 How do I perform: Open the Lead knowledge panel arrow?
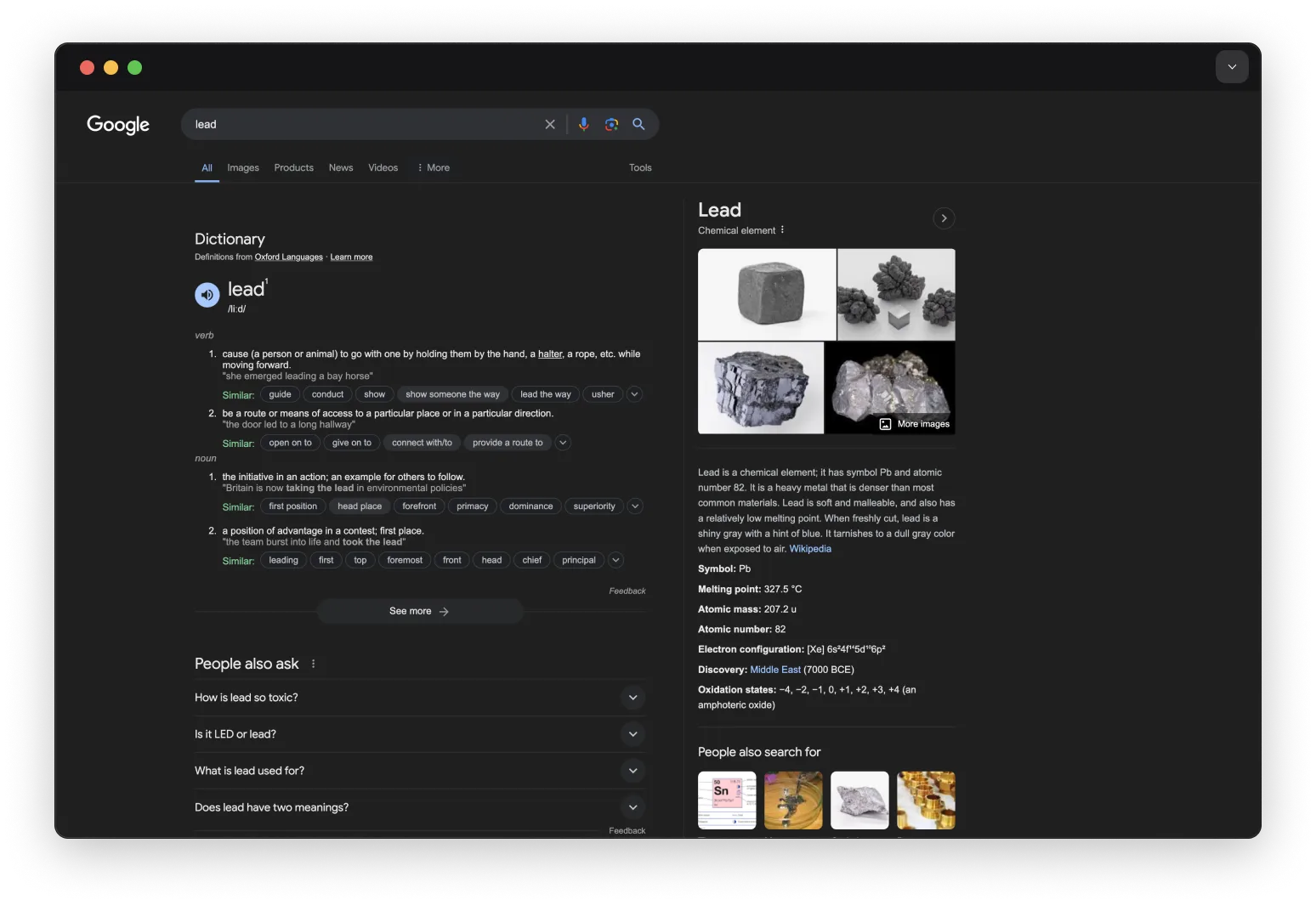[944, 218]
